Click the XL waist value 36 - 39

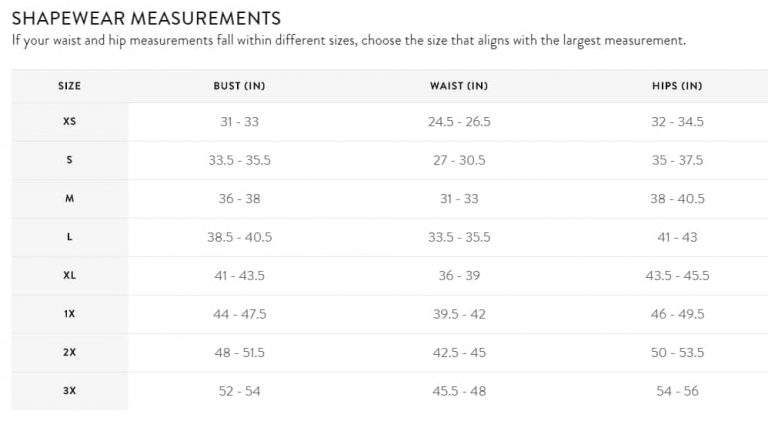pyautogui.click(x=459, y=276)
